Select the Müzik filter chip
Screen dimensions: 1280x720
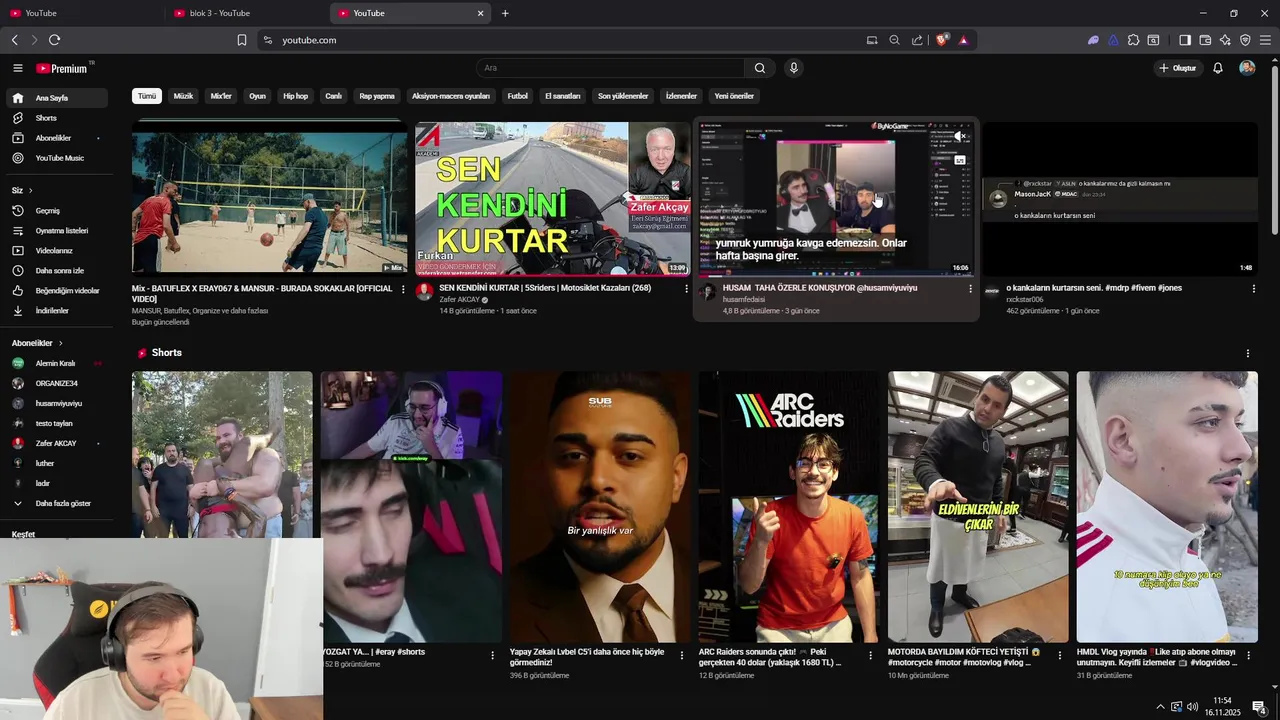click(x=183, y=96)
